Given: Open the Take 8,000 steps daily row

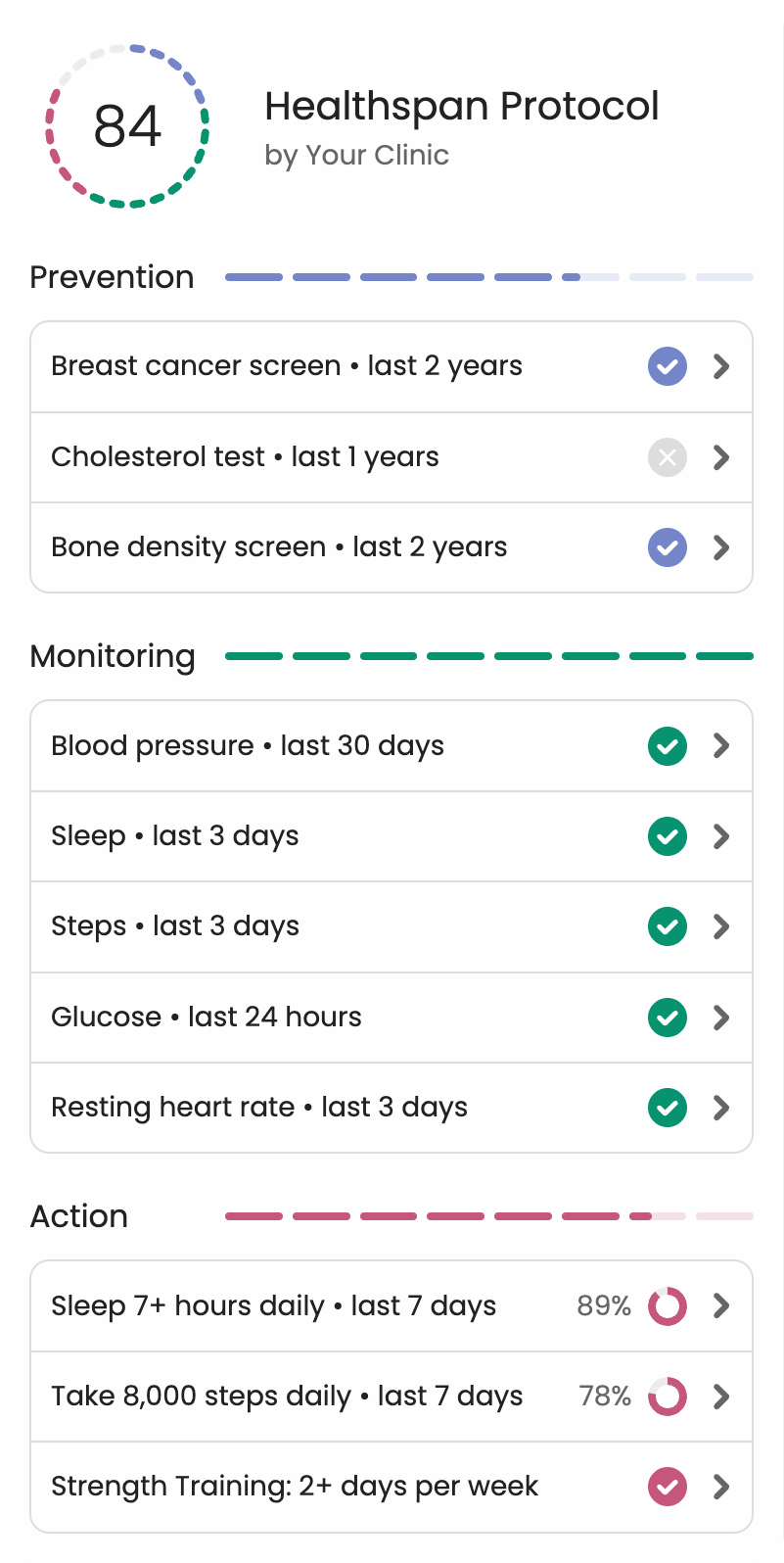Looking at the screenshot, I should coord(287,1397).
